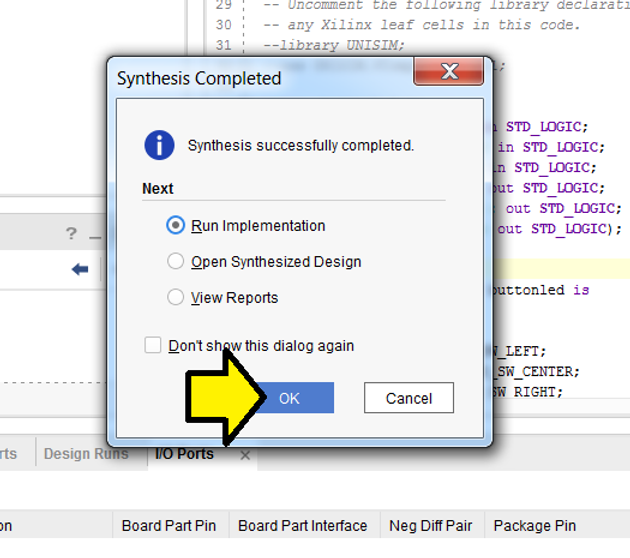This screenshot has width=630, height=558.
Task: Click the Board Part Interface column header
Action: click(x=303, y=526)
